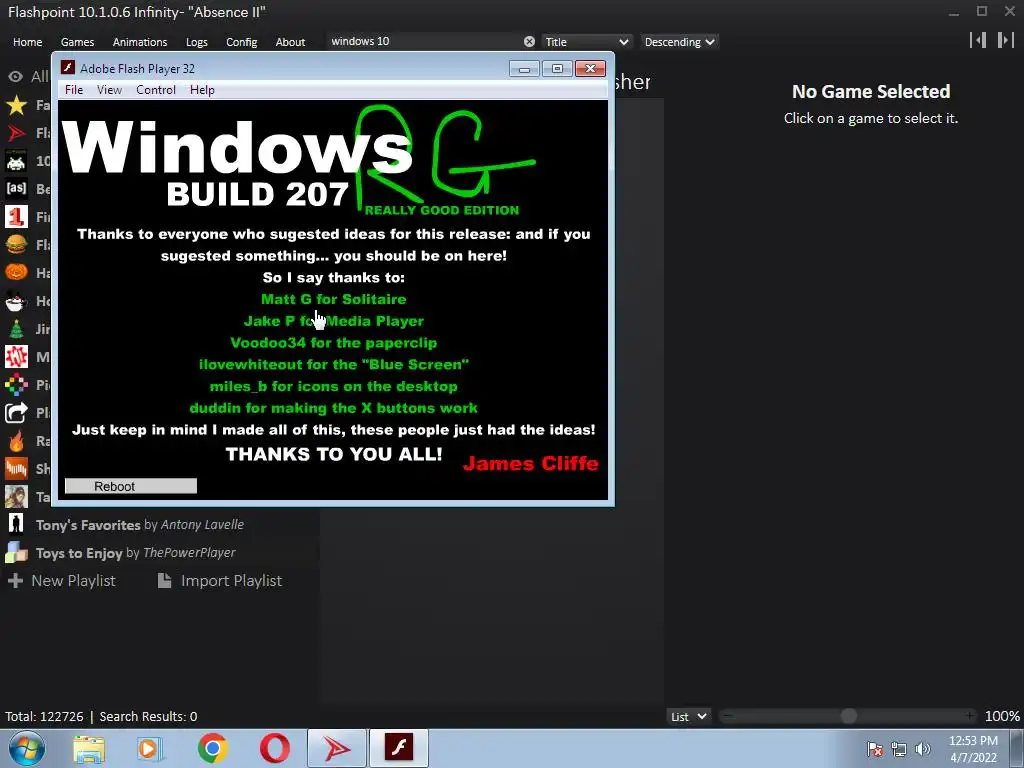The image size is (1024, 768).
Task: Select Tony's Favorites playlist name
Action: point(88,525)
